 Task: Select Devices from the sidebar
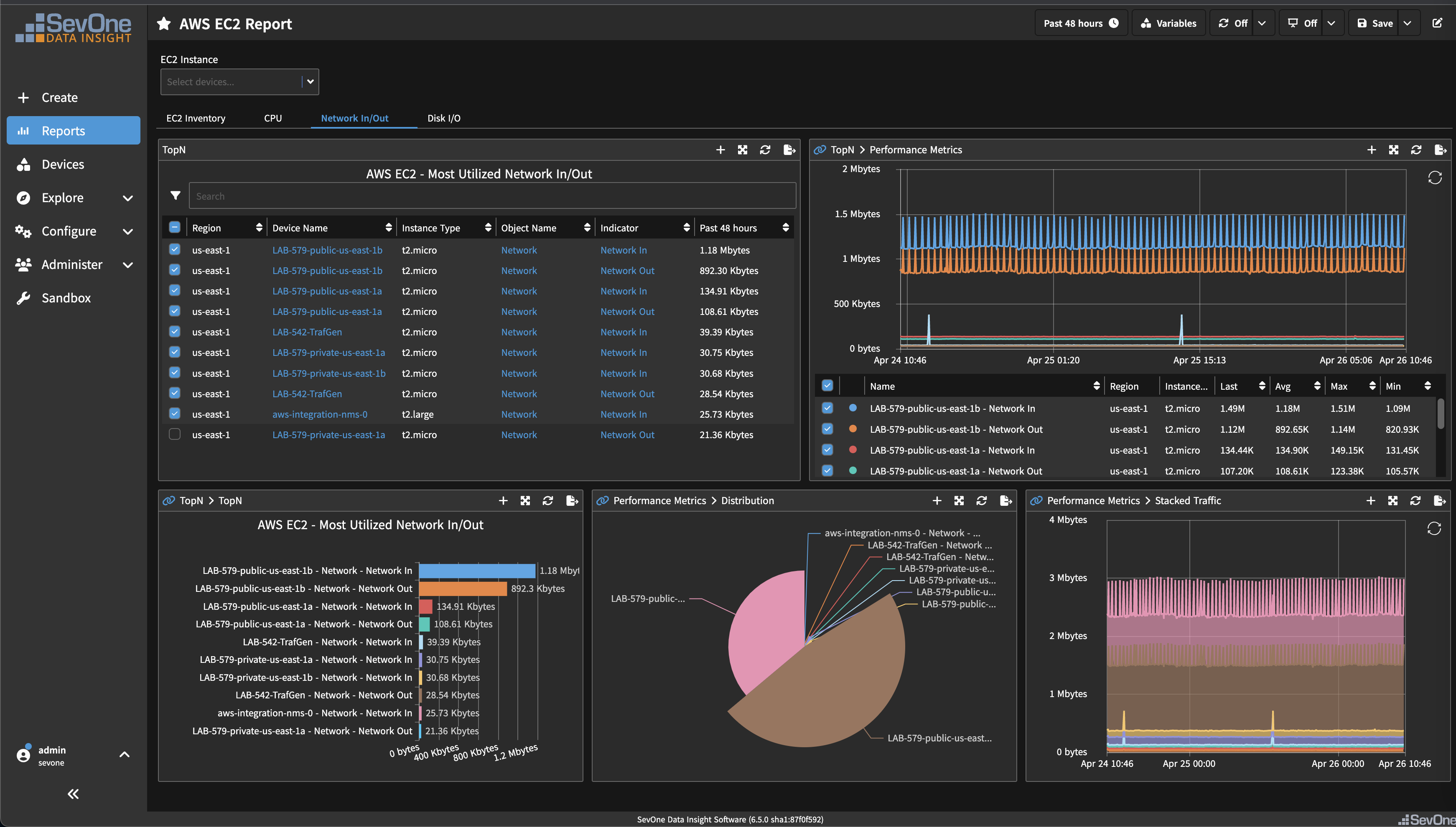coord(63,164)
